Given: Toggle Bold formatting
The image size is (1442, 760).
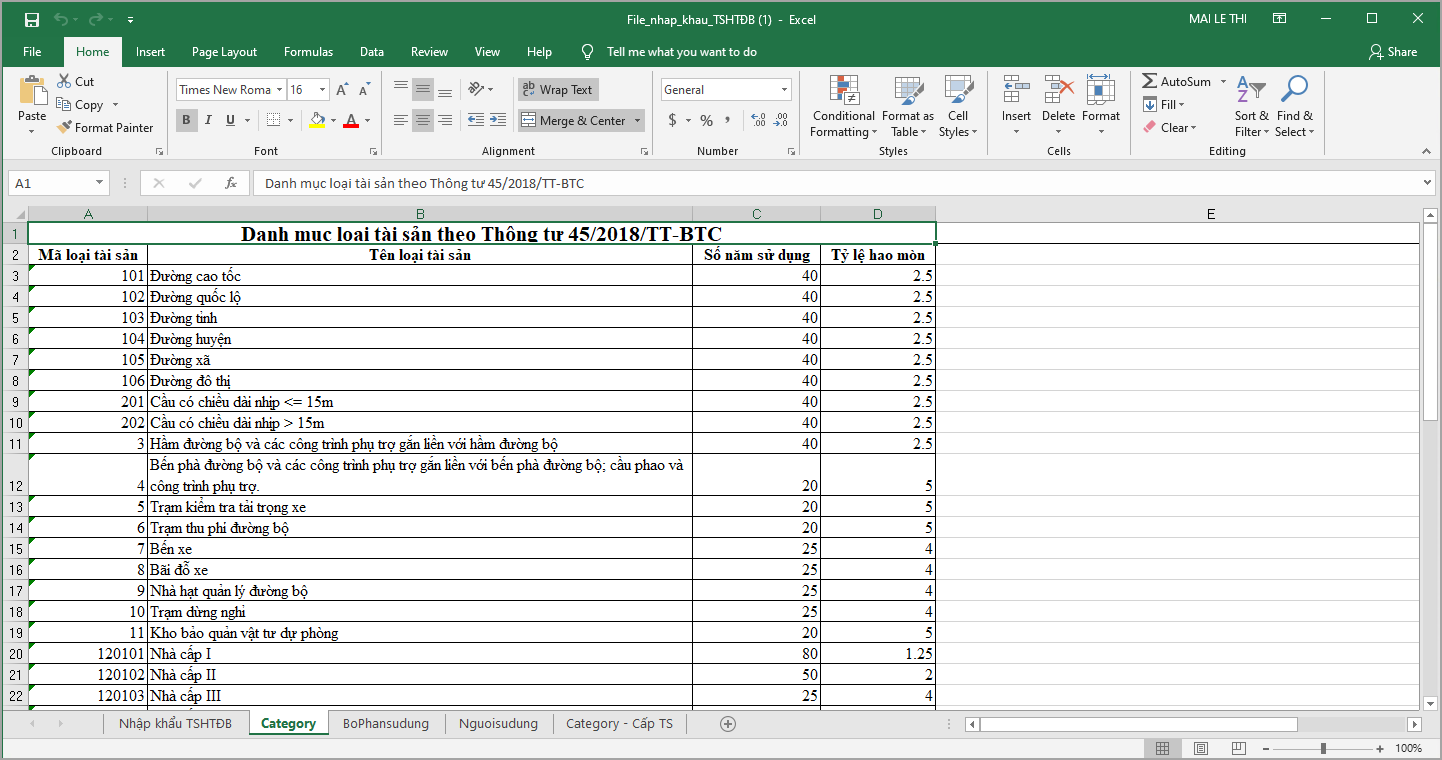Looking at the screenshot, I should [186, 120].
